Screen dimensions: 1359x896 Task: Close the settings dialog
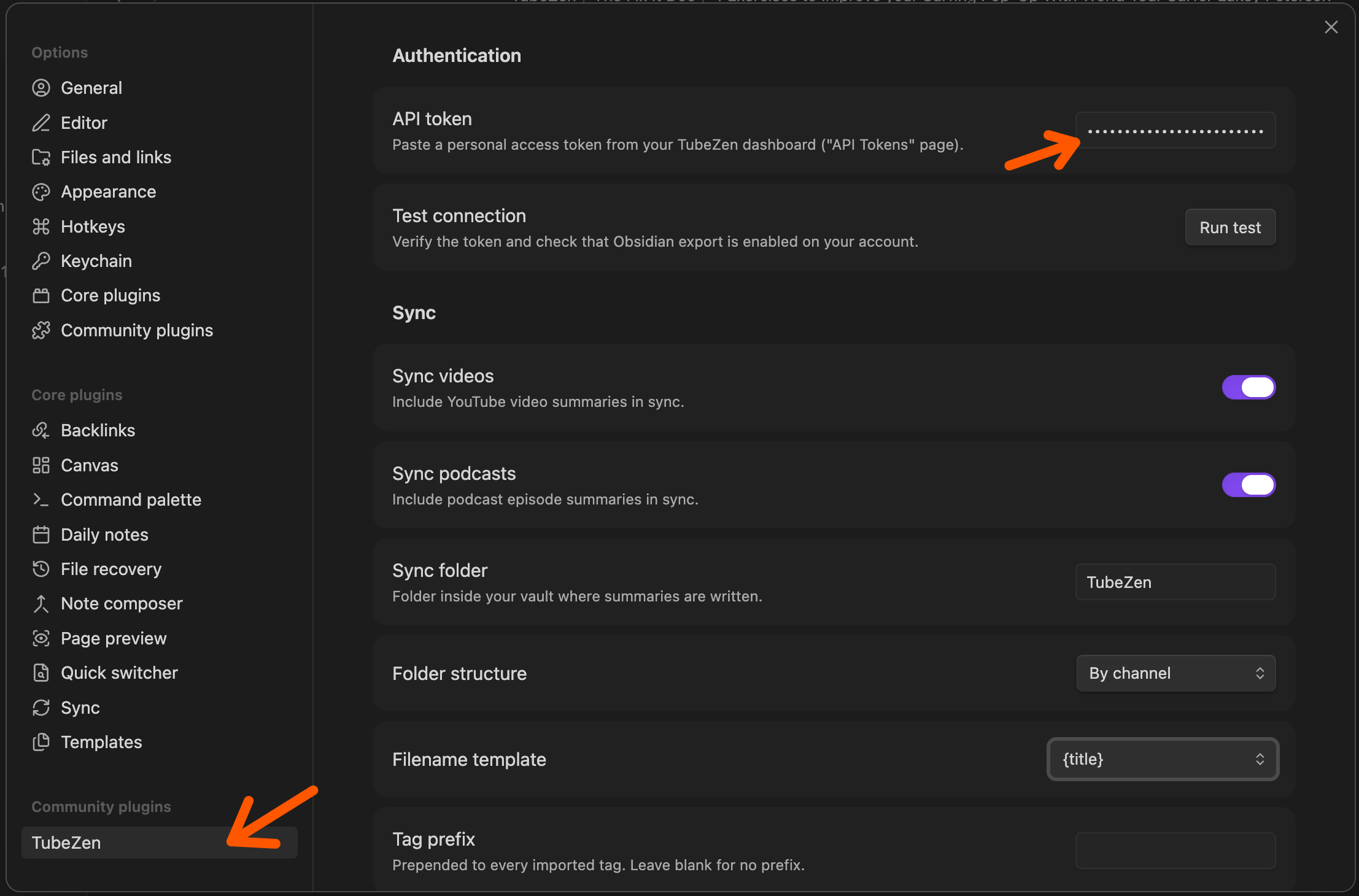(1331, 27)
